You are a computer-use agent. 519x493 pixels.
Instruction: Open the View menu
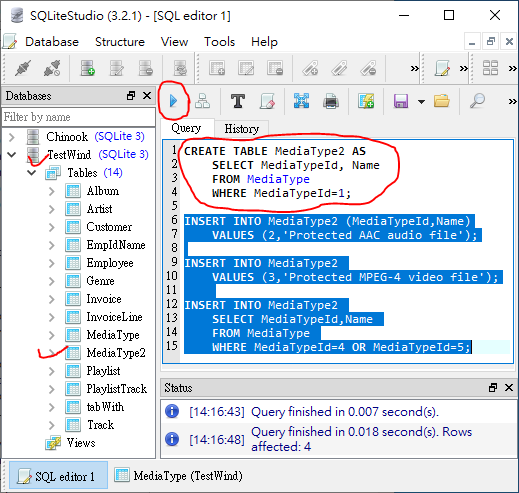click(x=174, y=42)
